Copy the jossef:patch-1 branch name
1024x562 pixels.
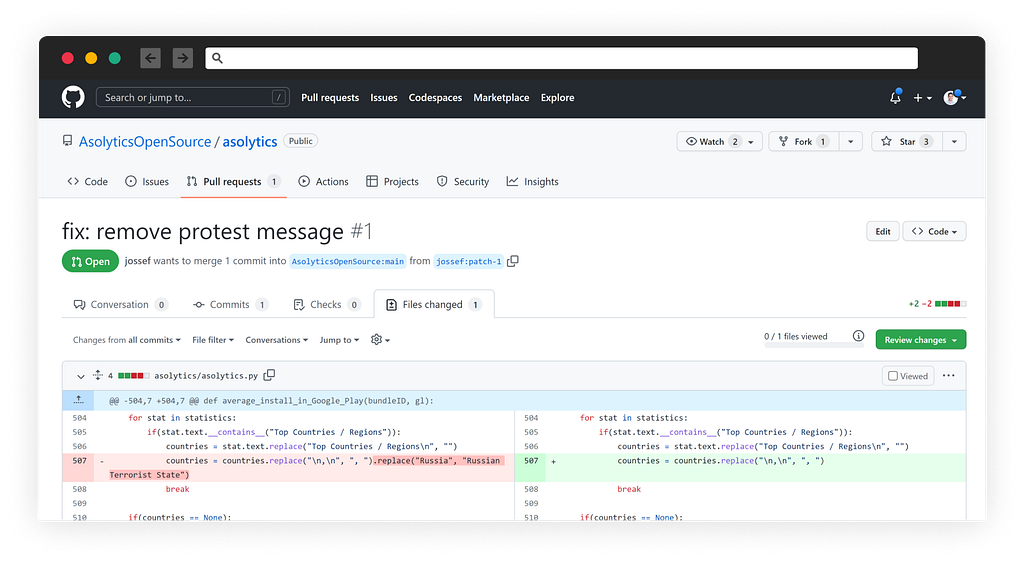[513, 261]
